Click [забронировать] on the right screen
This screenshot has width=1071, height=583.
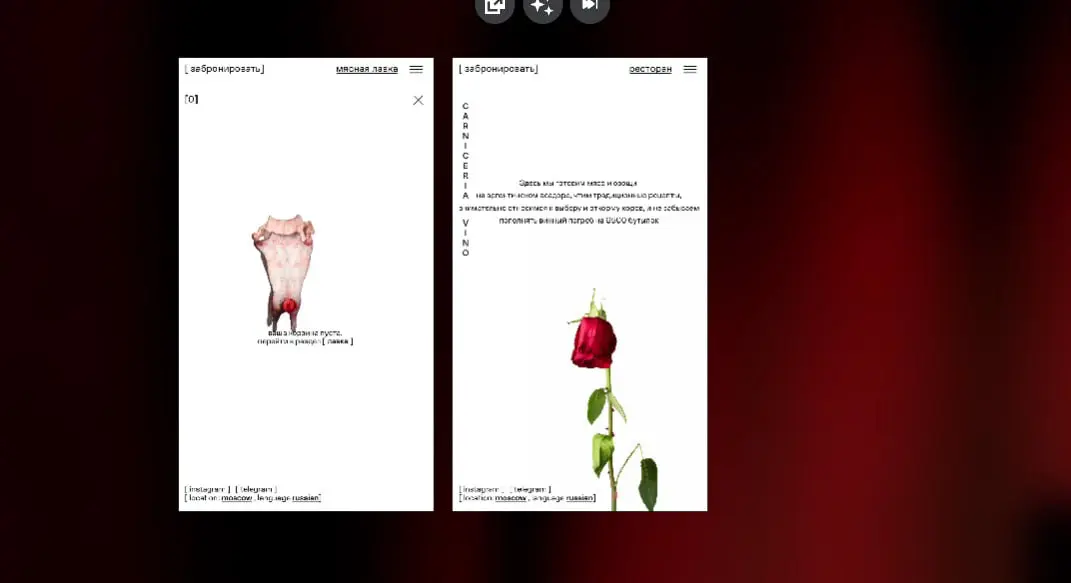(499, 69)
